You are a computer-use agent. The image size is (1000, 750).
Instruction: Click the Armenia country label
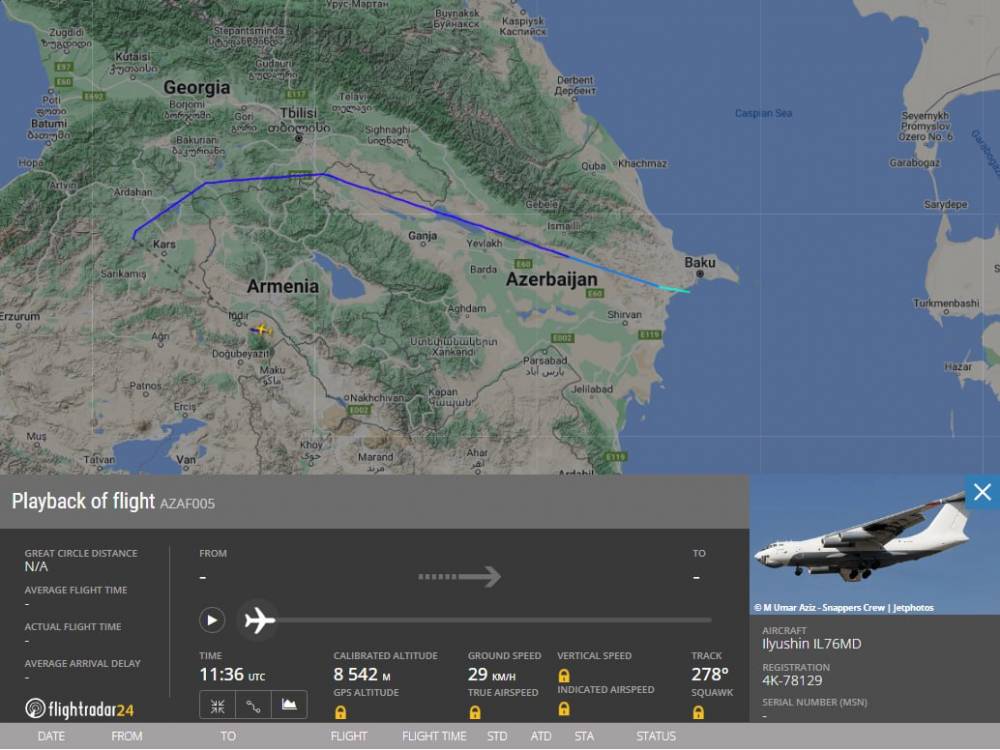tap(283, 286)
